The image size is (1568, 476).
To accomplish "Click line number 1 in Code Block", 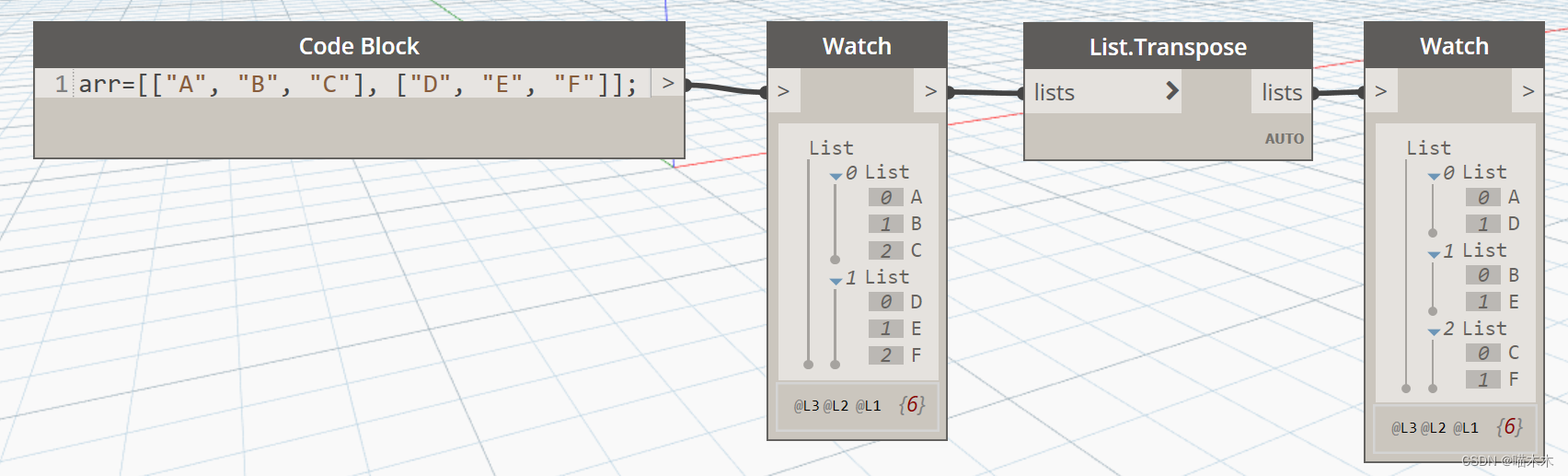I will (x=61, y=85).
